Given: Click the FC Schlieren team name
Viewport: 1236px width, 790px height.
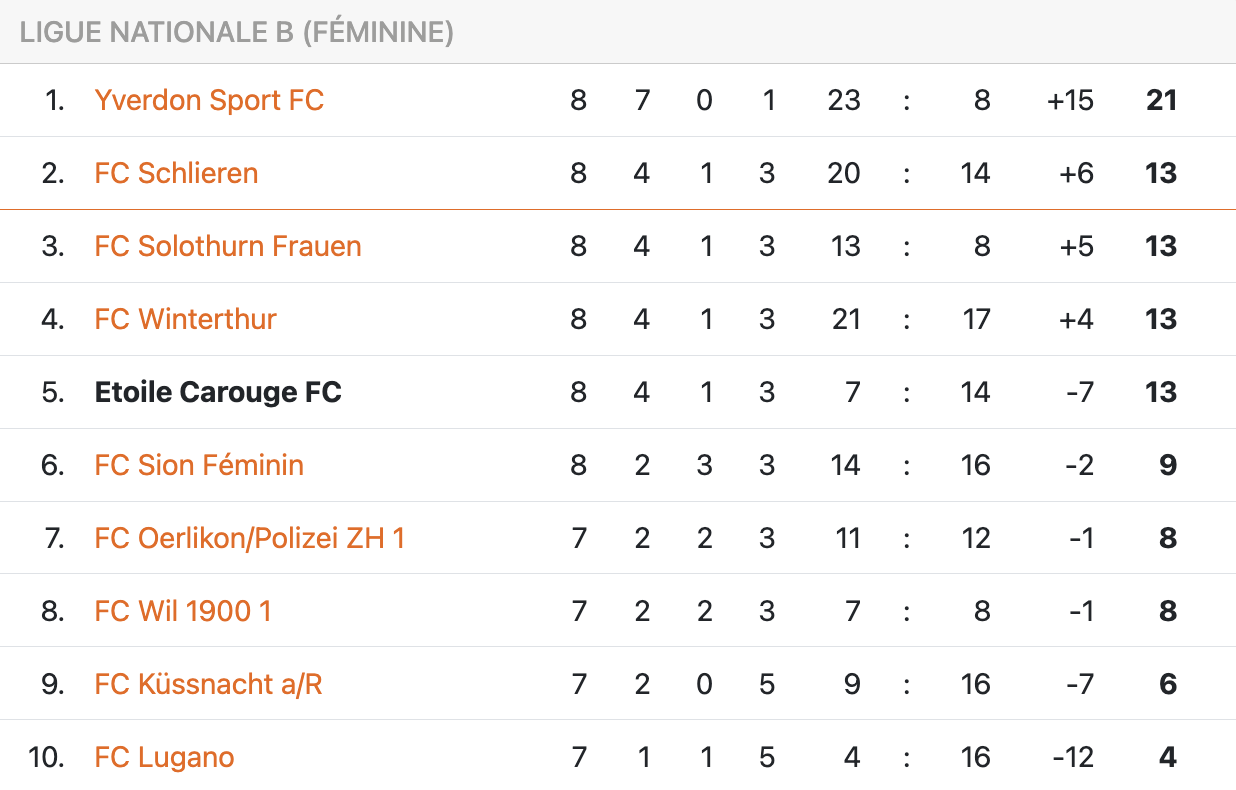Looking at the screenshot, I should click(176, 173).
